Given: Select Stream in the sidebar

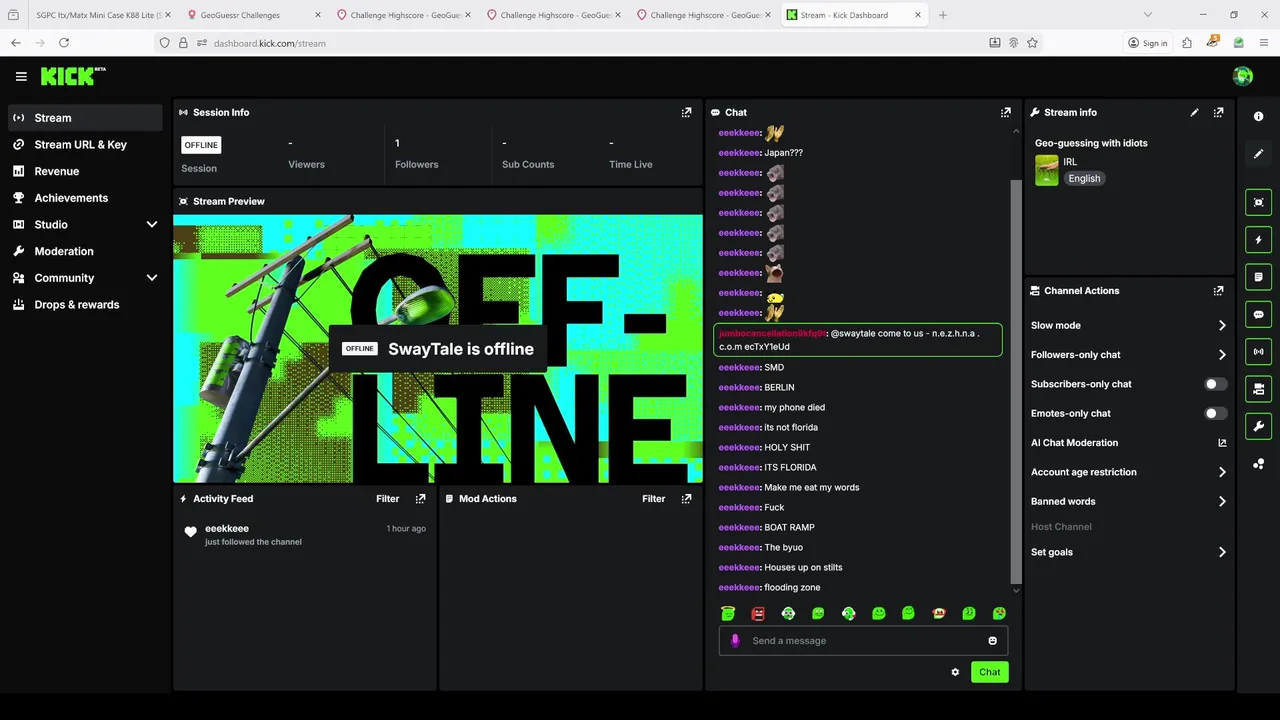Looking at the screenshot, I should (85, 118).
